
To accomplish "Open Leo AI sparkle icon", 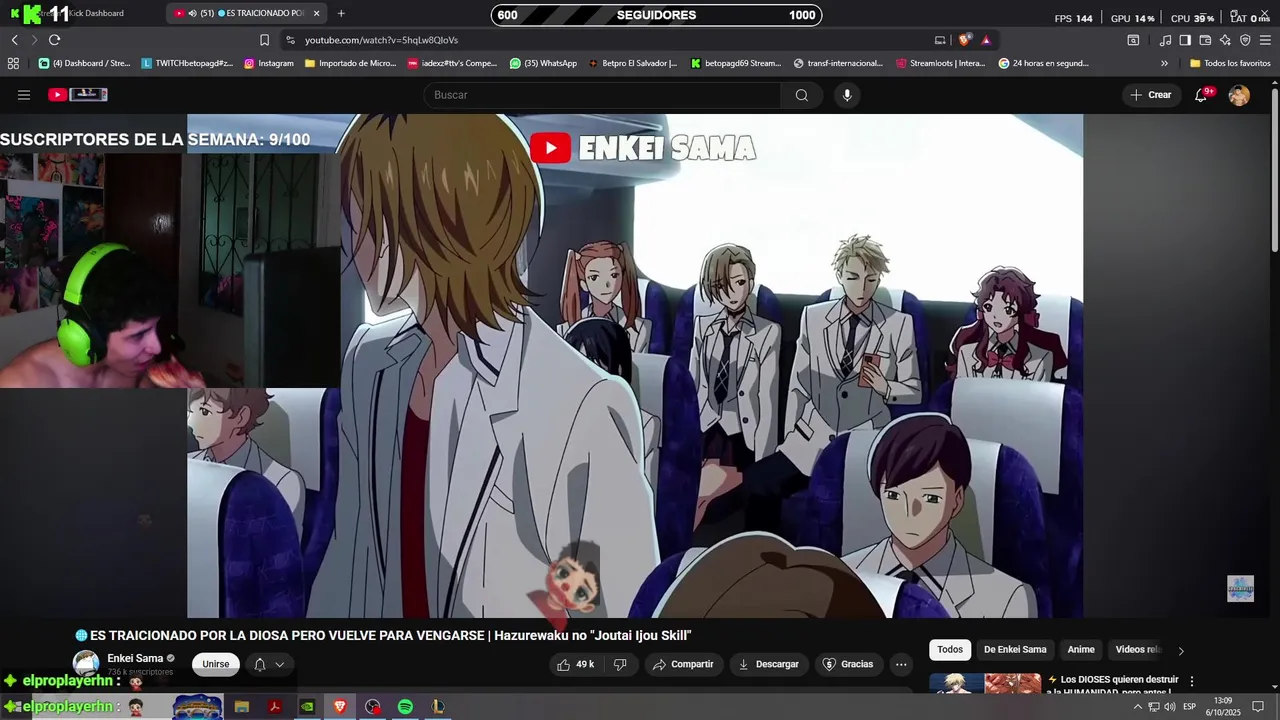I will click(1225, 40).
